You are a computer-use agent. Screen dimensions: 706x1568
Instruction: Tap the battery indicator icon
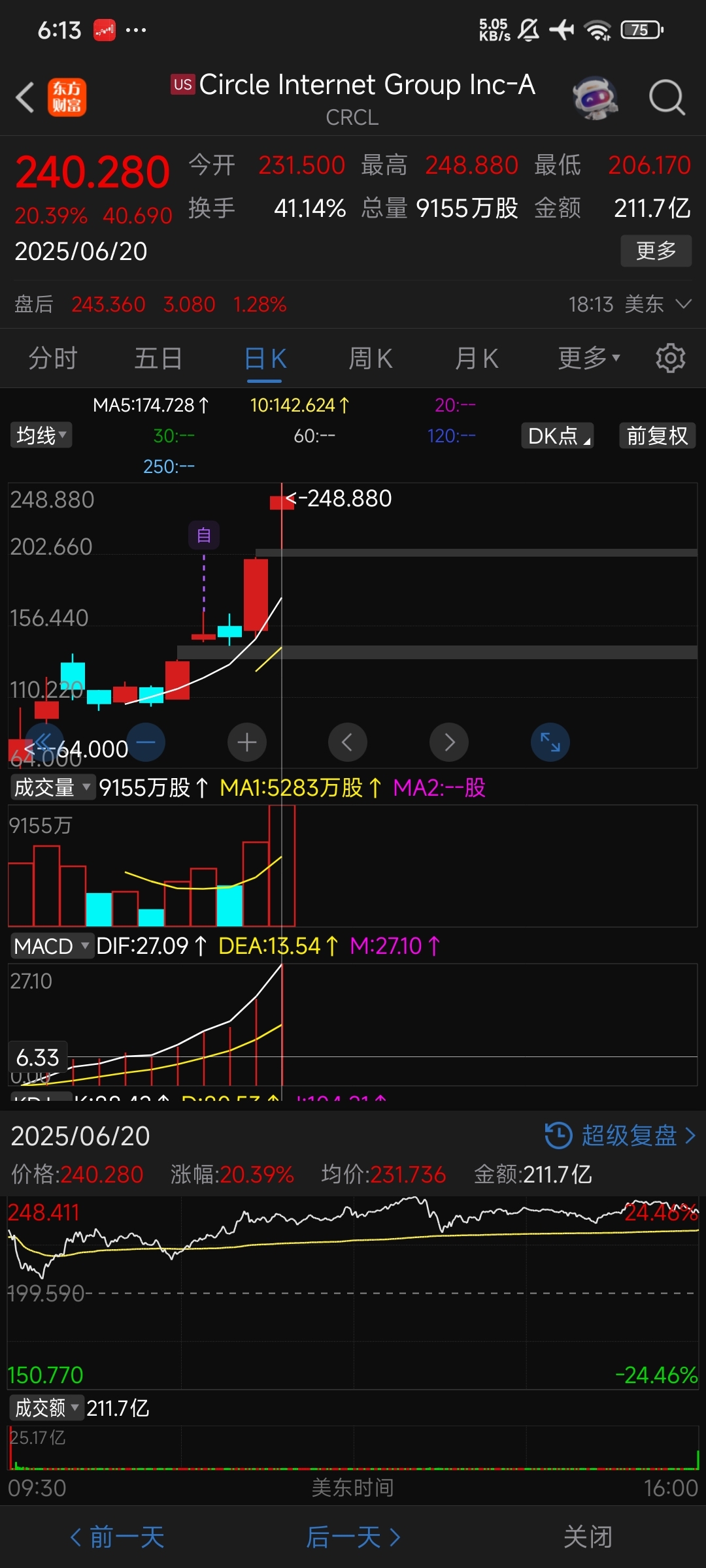pyautogui.click(x=642, y=30)
